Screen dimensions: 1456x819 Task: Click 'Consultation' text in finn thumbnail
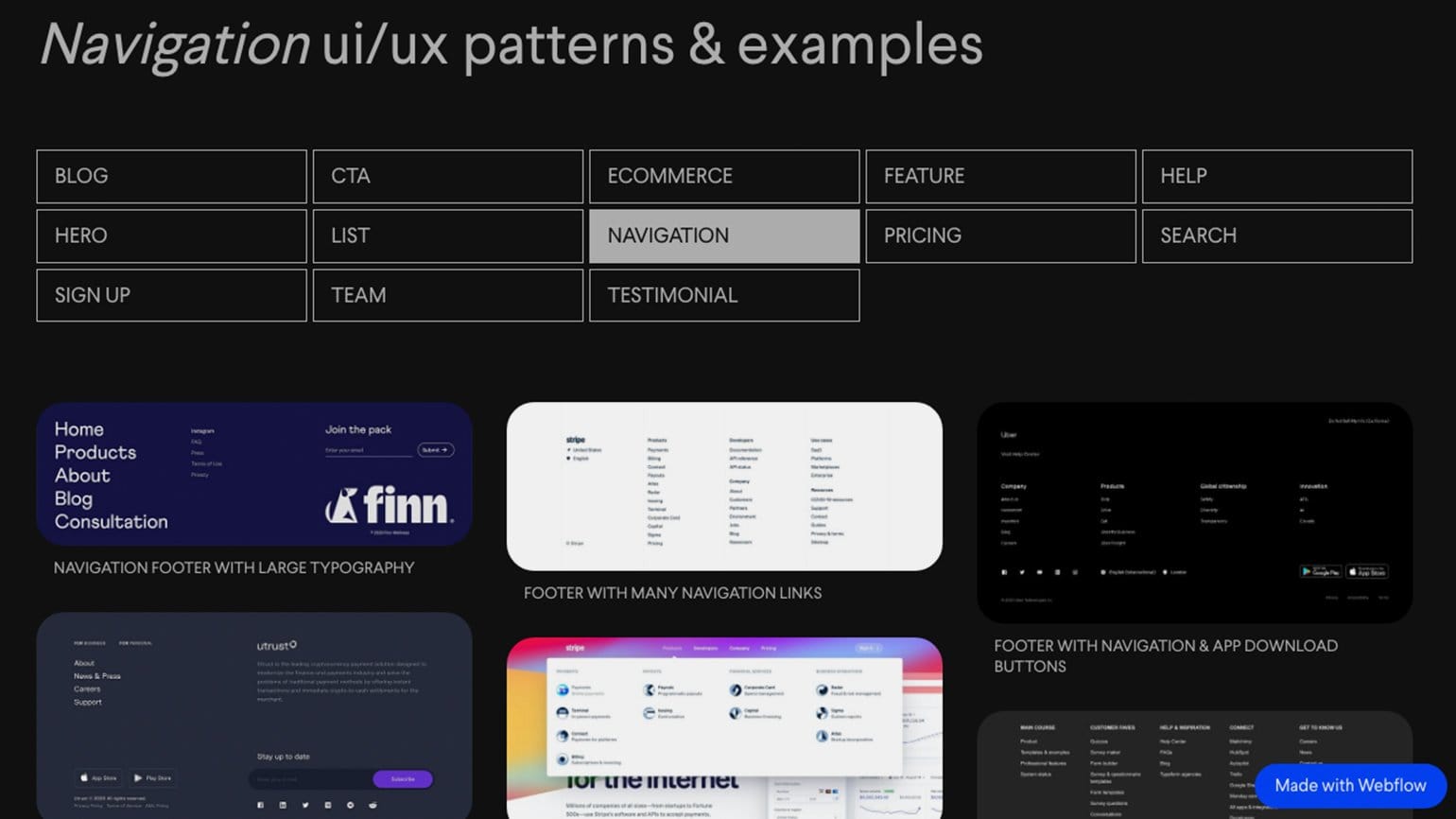(x=111, y=522)
